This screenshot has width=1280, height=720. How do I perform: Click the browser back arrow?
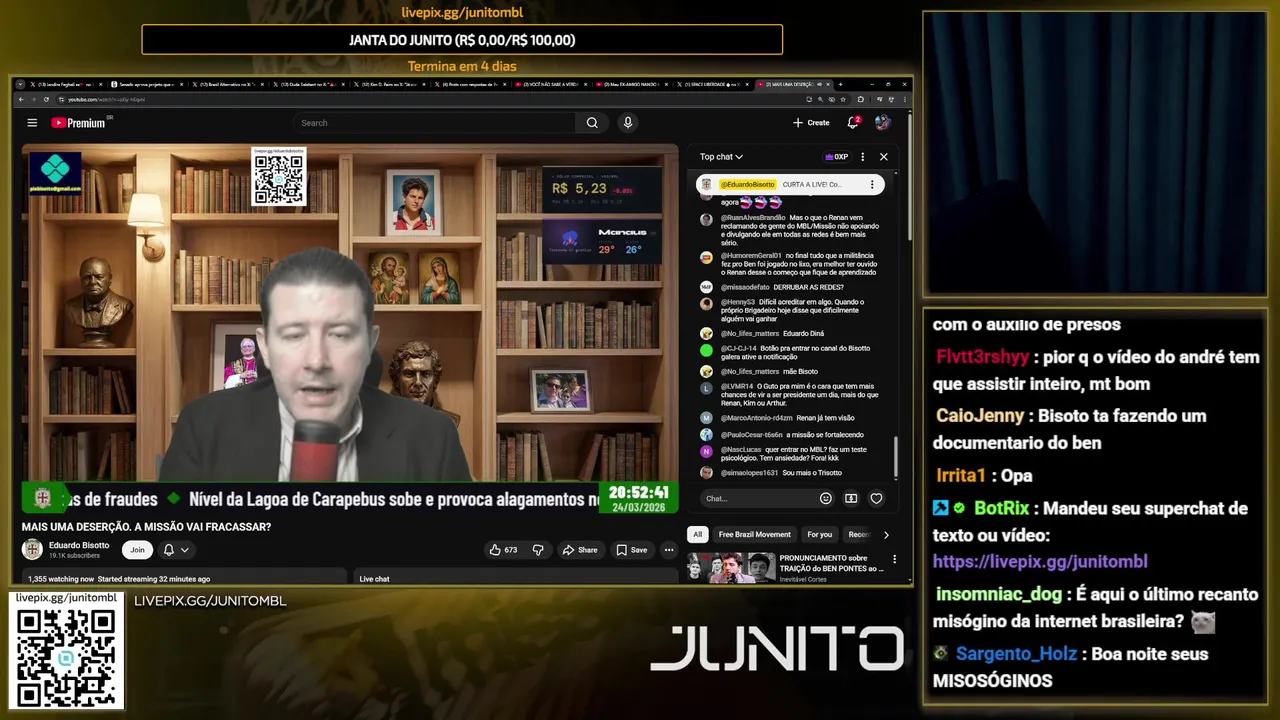coord(21,99)
